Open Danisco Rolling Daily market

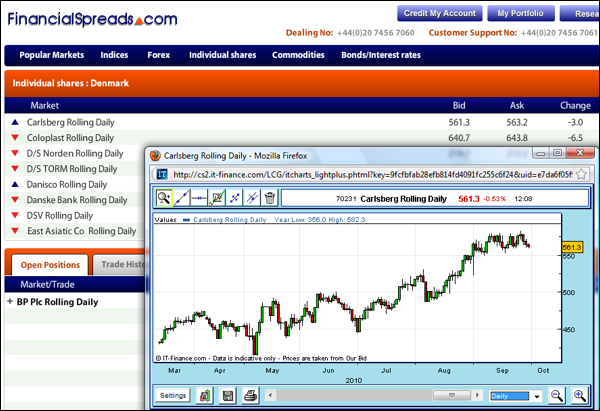(x=67, y=184)
